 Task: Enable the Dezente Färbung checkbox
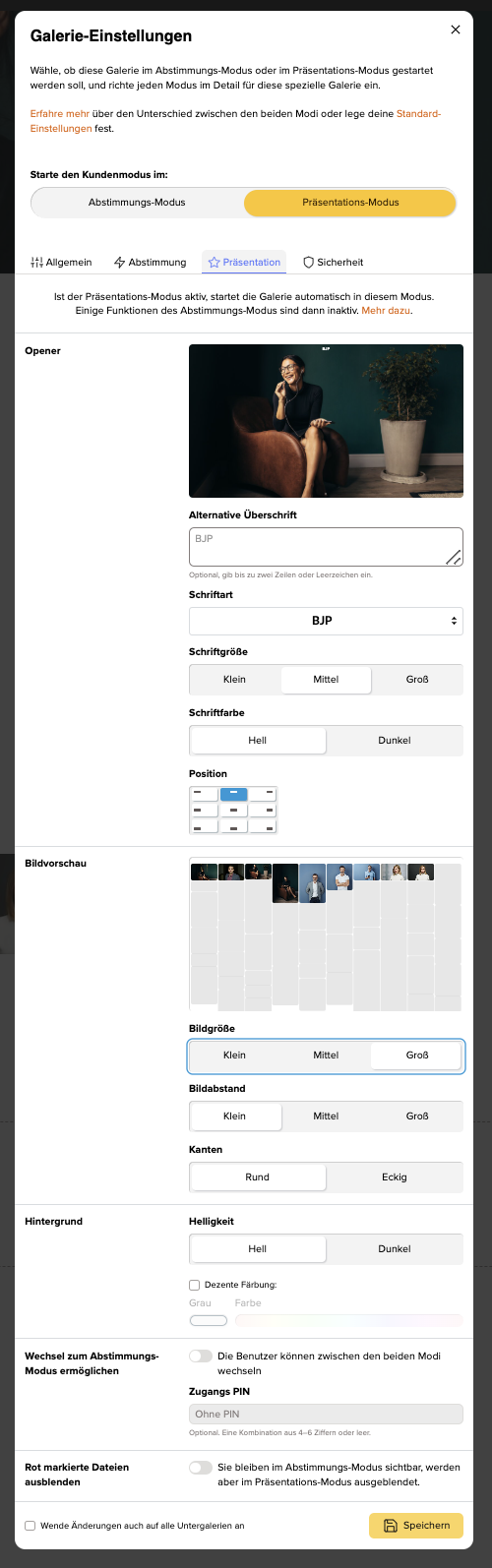tap(194, 1285)
